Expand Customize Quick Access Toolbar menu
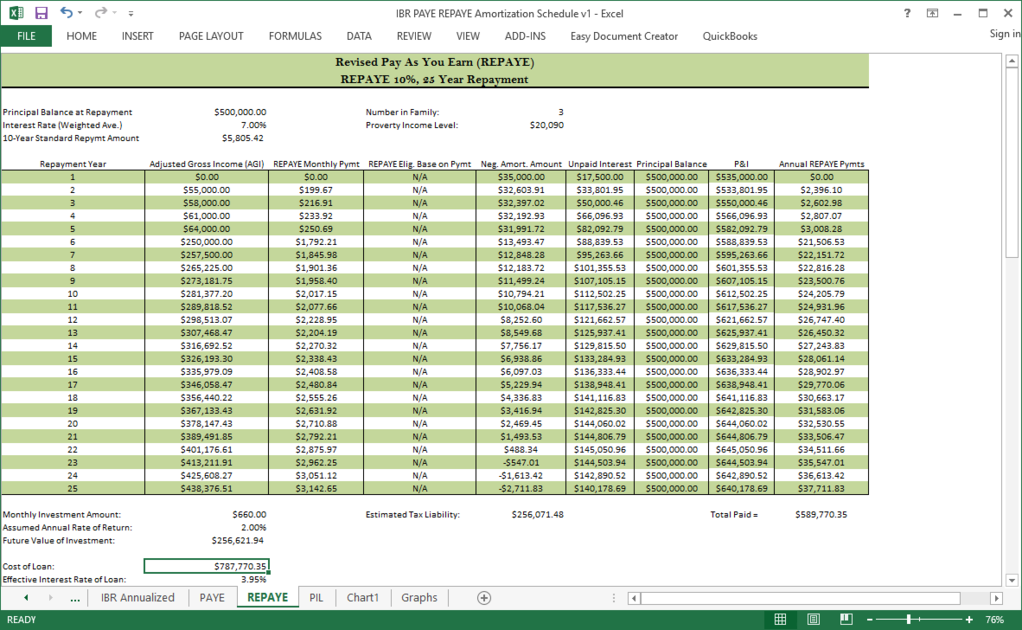Screen dimensions: 1022x630 pyautogui.click(x=130, y=13)
